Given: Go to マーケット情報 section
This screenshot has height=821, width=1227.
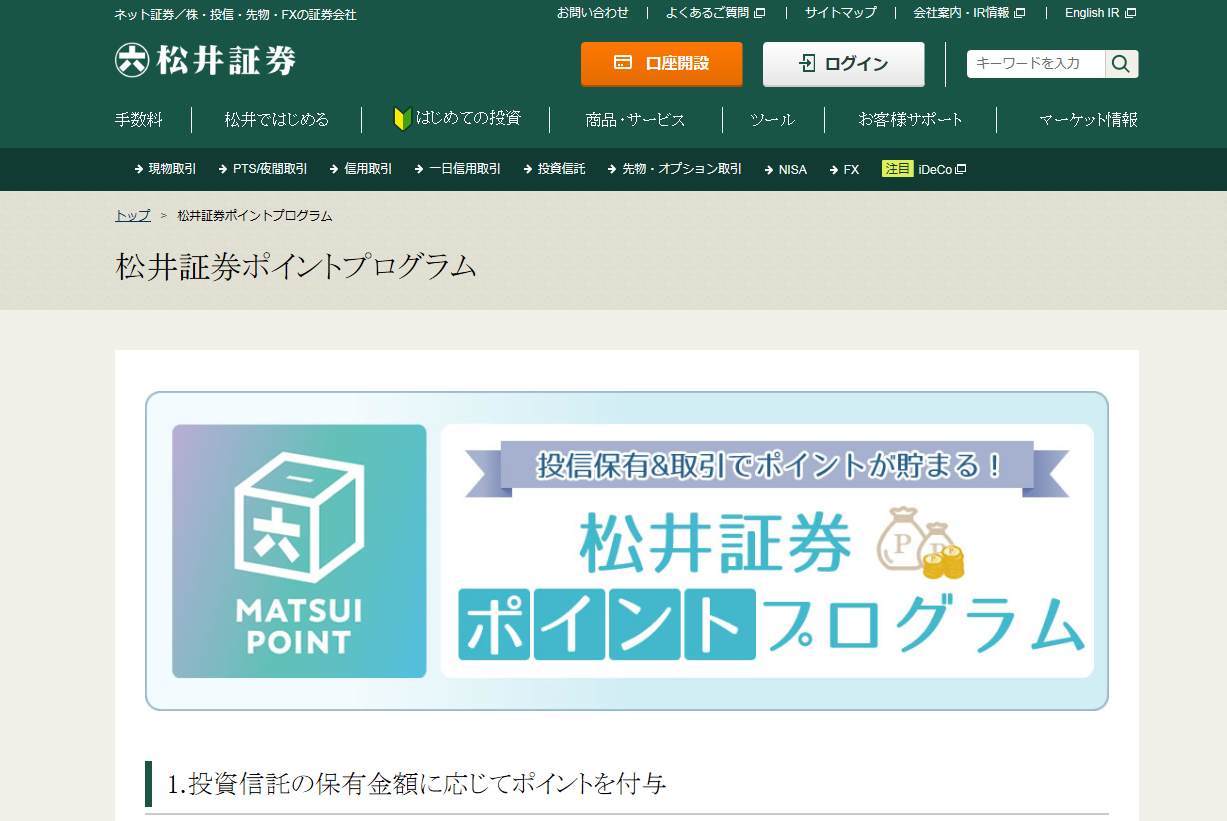Looking at the screenshot, I should [x=1089, y=119].
